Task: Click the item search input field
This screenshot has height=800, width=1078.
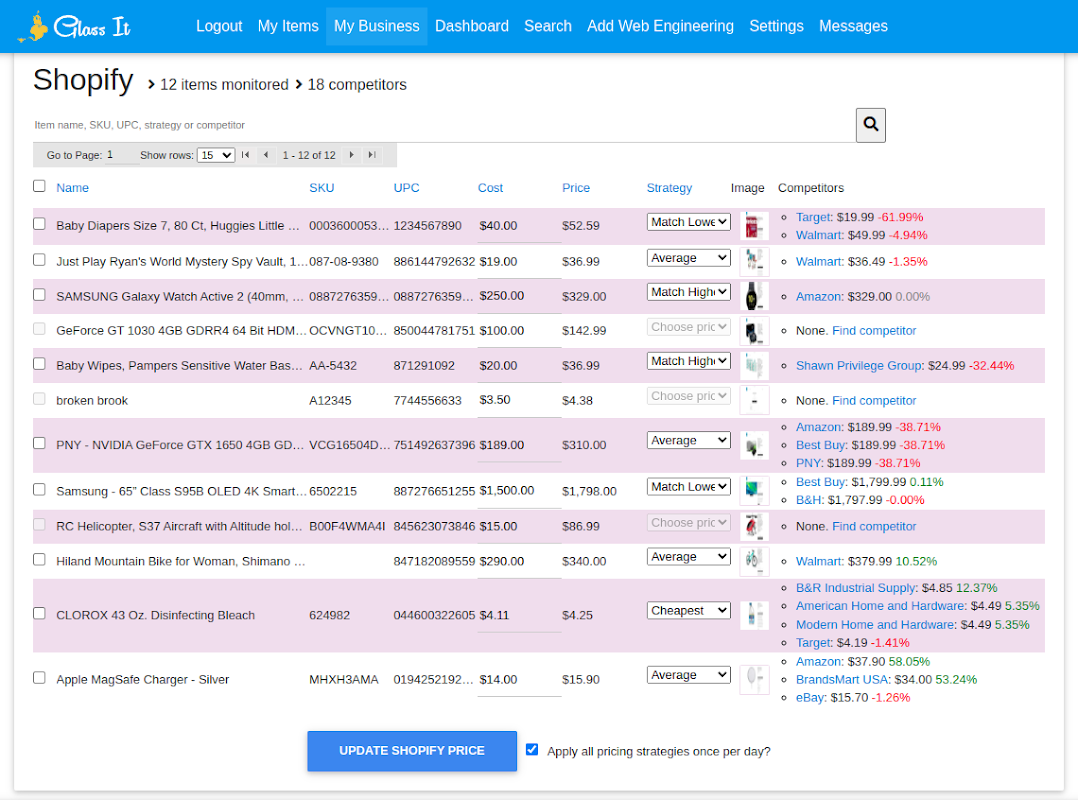Action: click(440, 125)
